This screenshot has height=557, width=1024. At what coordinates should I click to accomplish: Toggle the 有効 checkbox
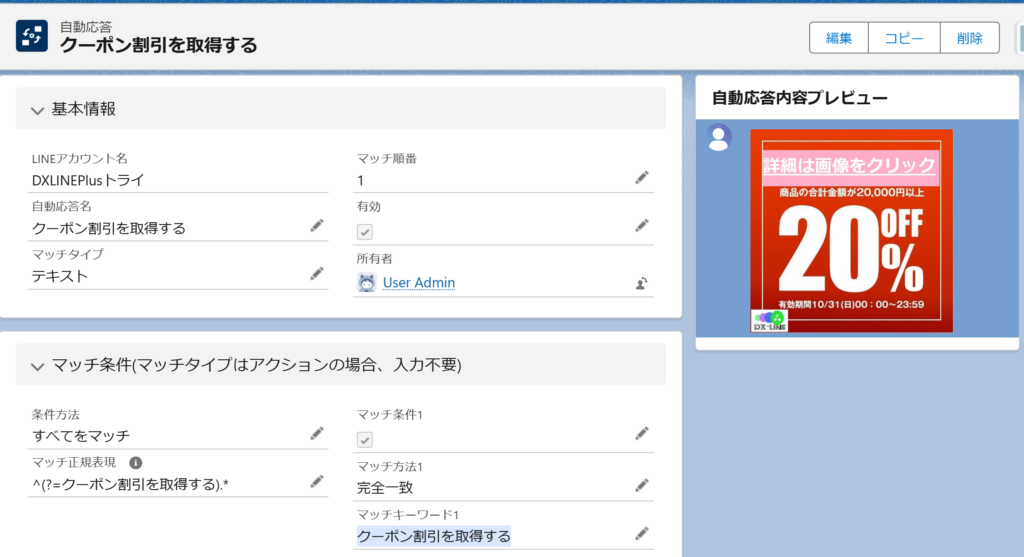pos(366,231)
